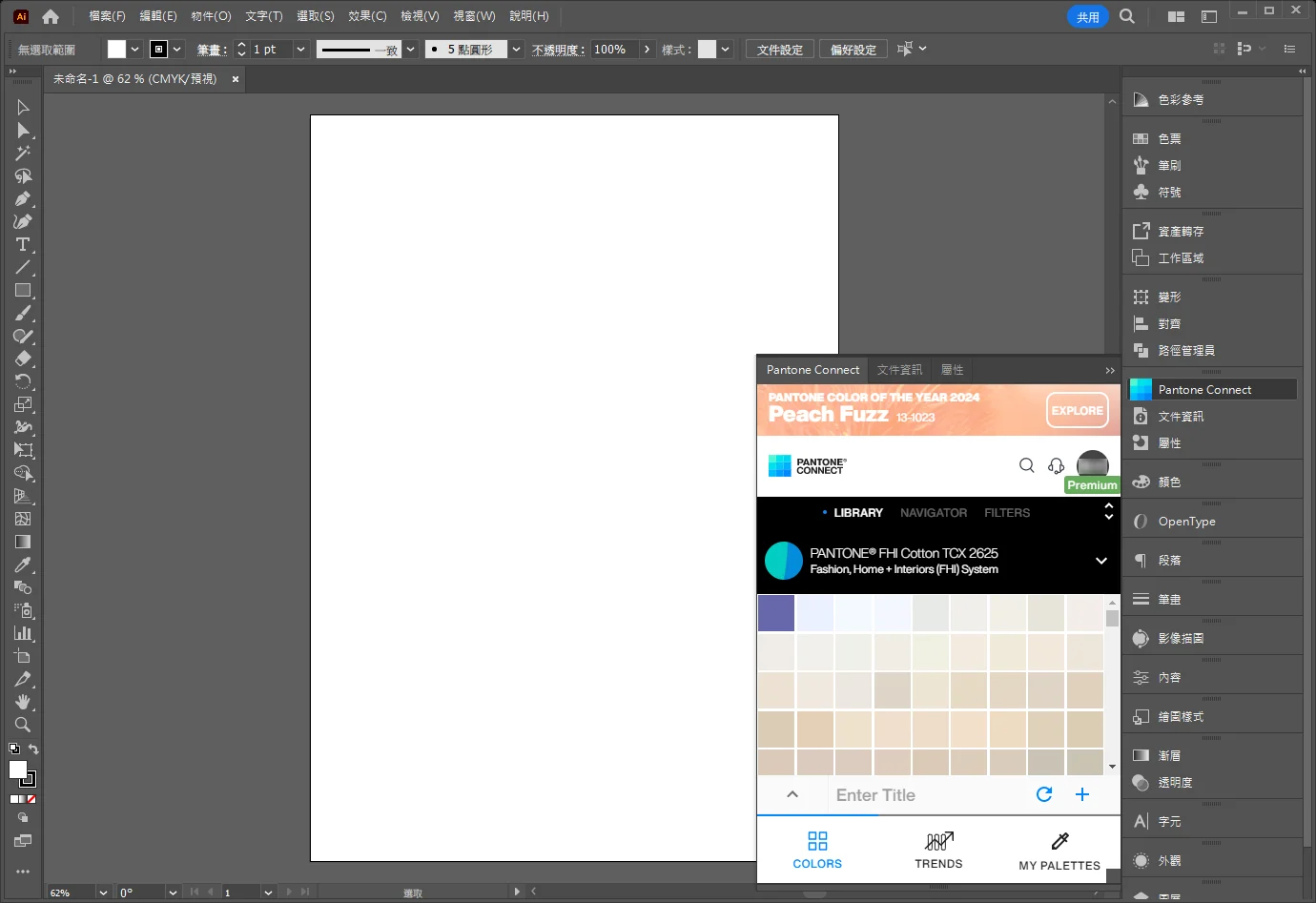Open the zoom level dropdown at 62%
The image size is (1316, 903).
103,893
